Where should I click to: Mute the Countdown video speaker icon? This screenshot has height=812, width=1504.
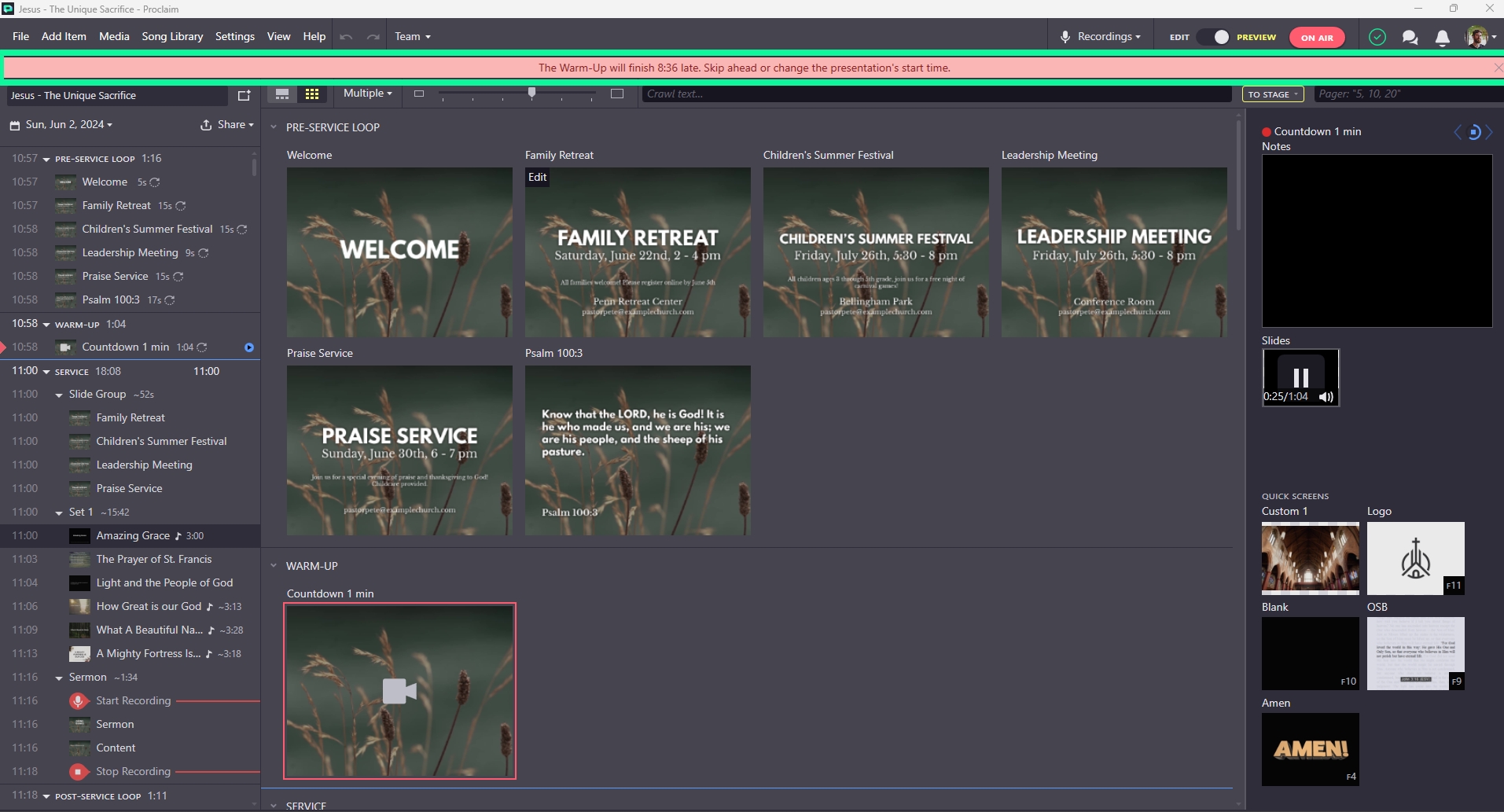pos(1326,397)
